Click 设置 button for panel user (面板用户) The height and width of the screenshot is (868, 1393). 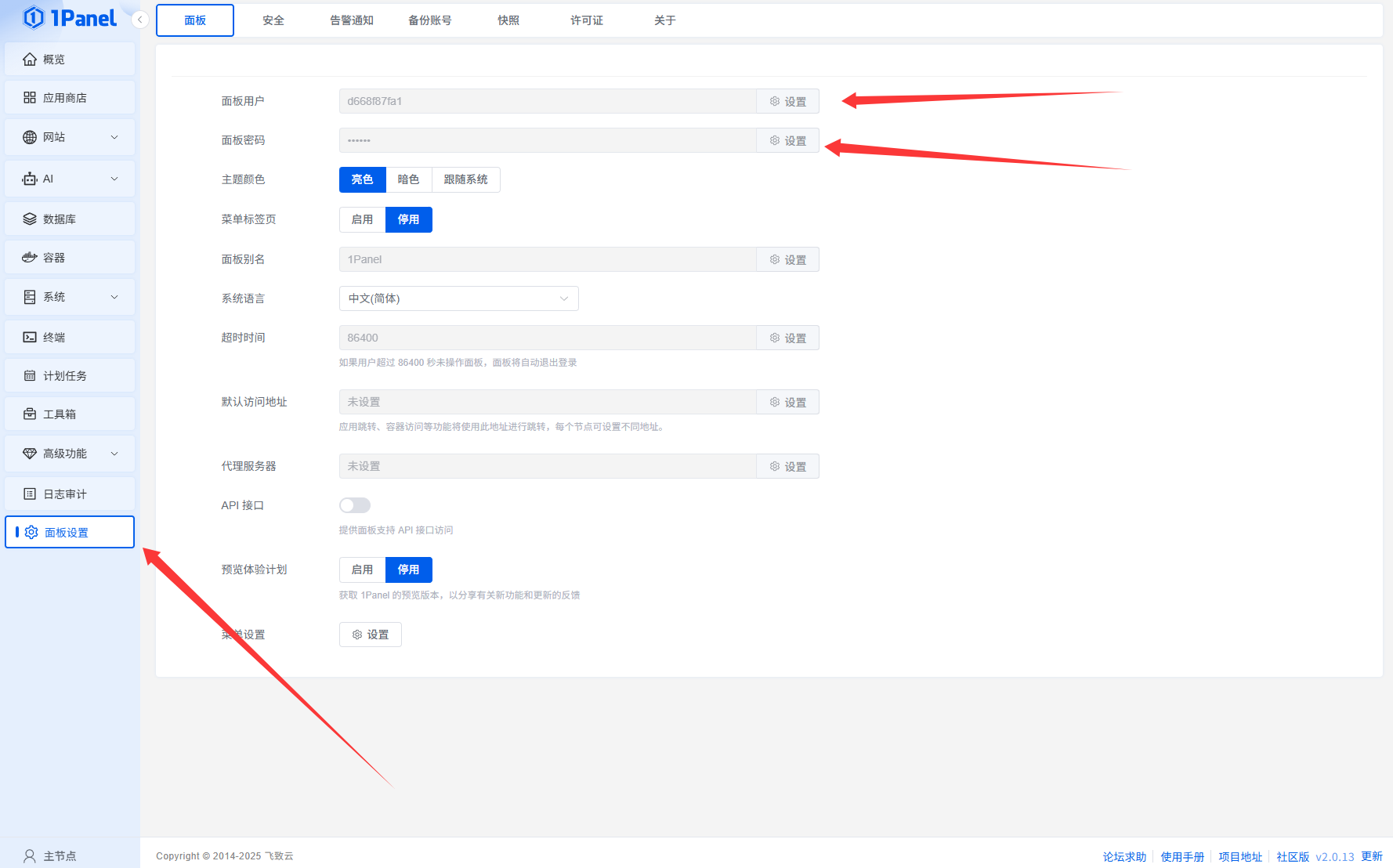click(787, 101)
